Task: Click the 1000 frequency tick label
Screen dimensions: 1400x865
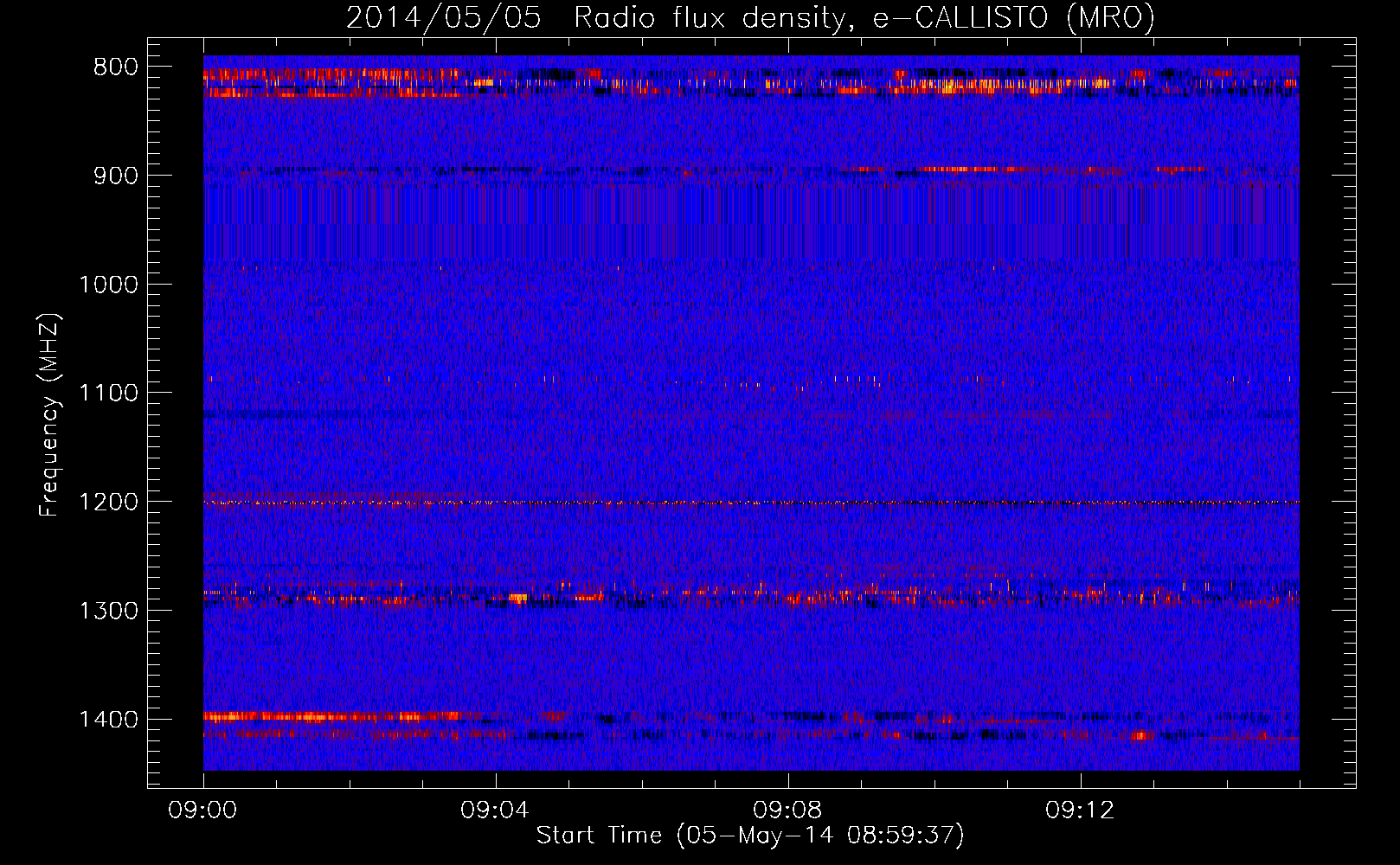Action: pyautogui.click(x=109, y=285)
